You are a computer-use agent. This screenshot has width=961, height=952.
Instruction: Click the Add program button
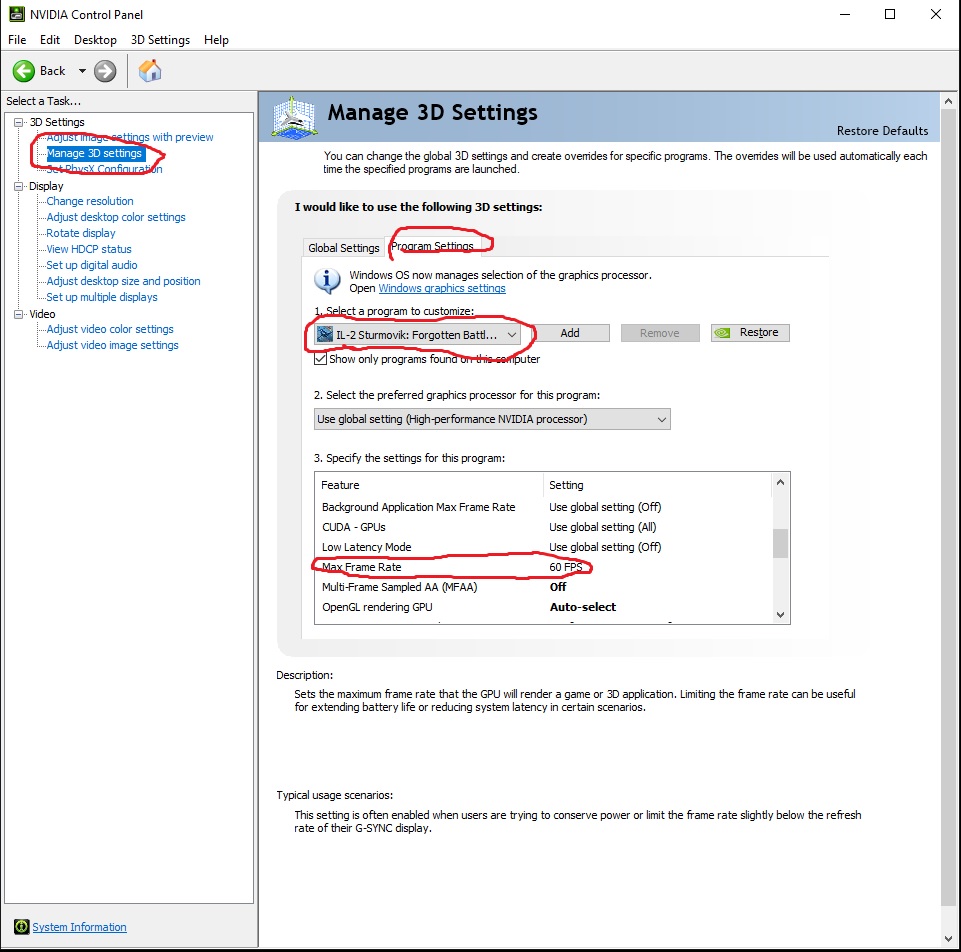[570, 333]
